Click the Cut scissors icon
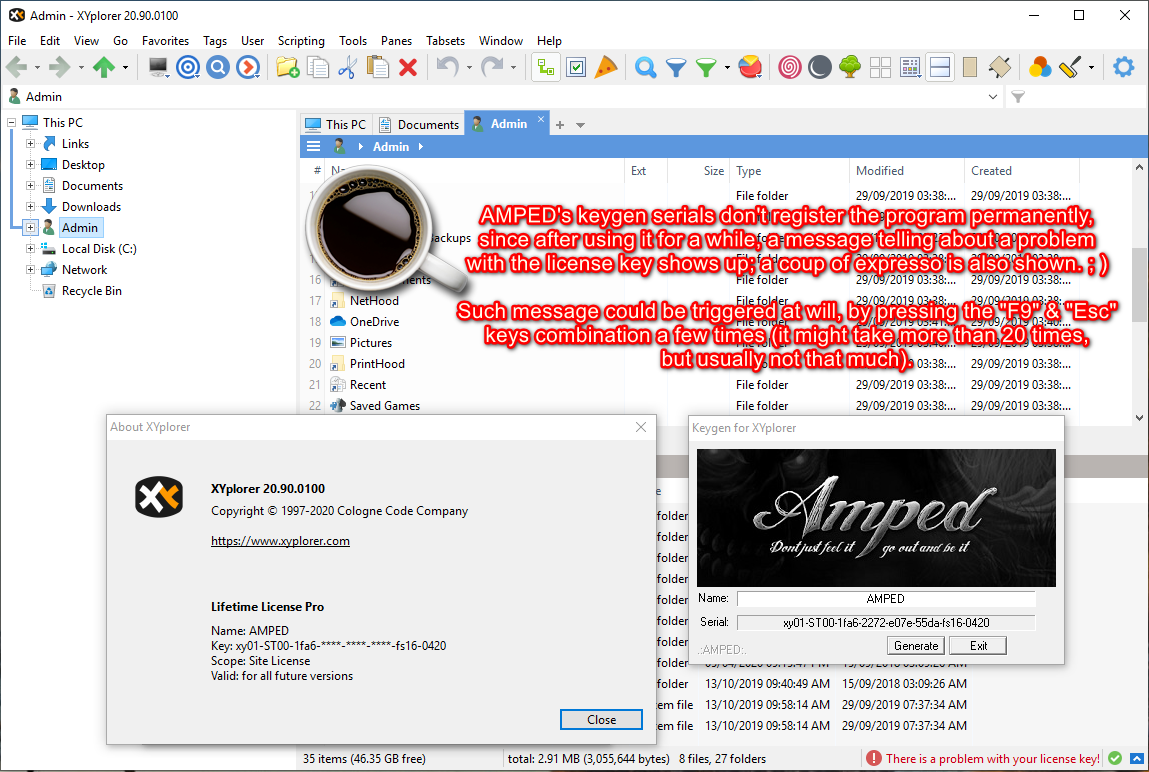Screen dimensions: 1149x772 [x=347, y=67]
